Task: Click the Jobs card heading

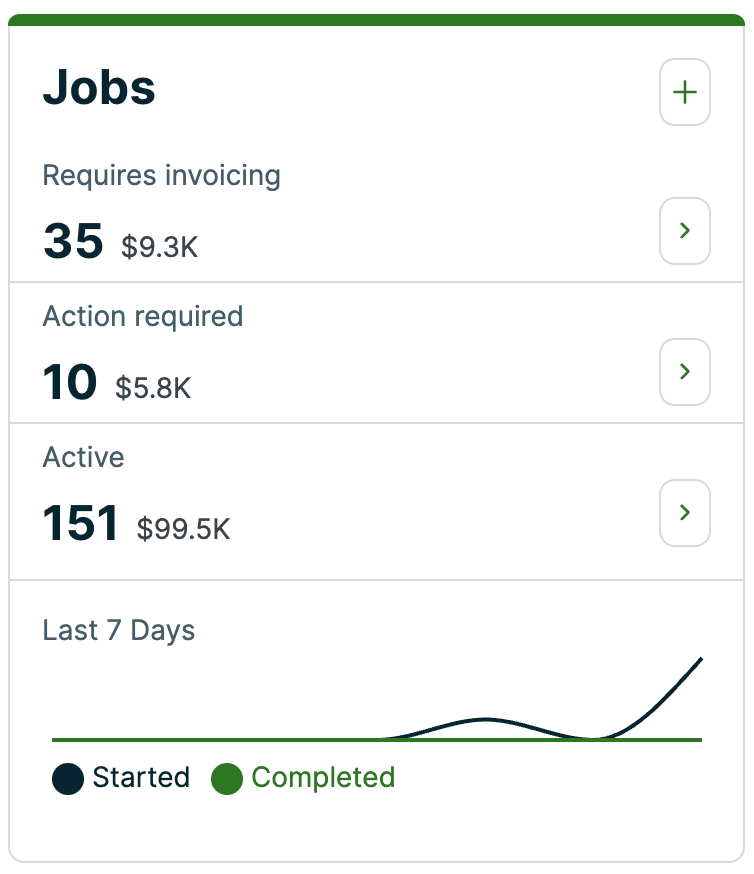Action: click(x=99, y=89)
